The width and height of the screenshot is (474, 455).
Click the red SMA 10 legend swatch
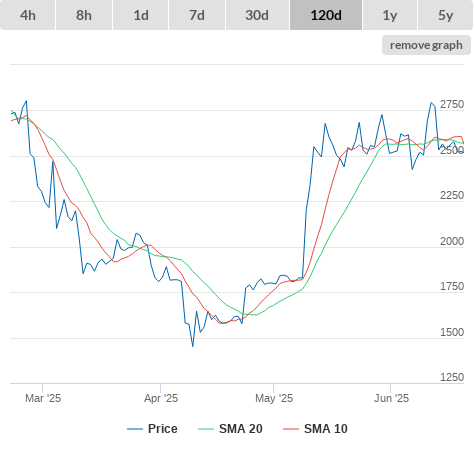291,429
